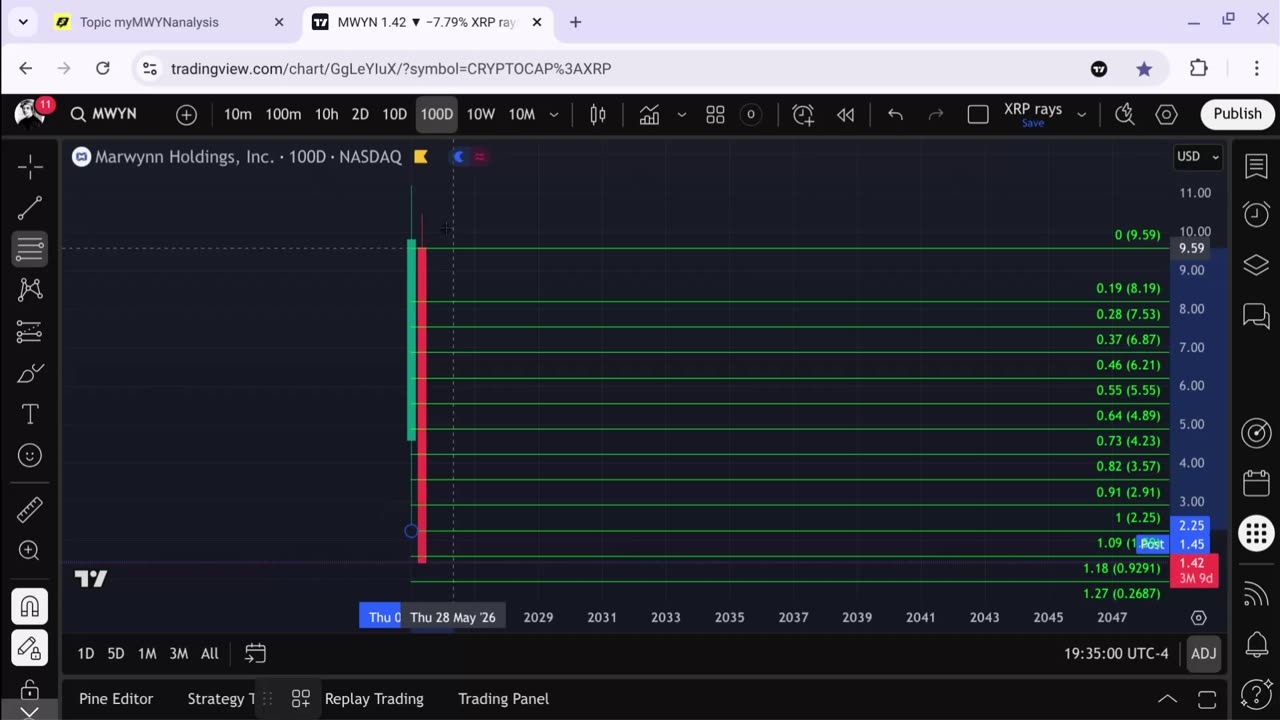This screenshot has width=1280, height=720.
Task: Toggle bookmark star for this page
Action: 1144,69
